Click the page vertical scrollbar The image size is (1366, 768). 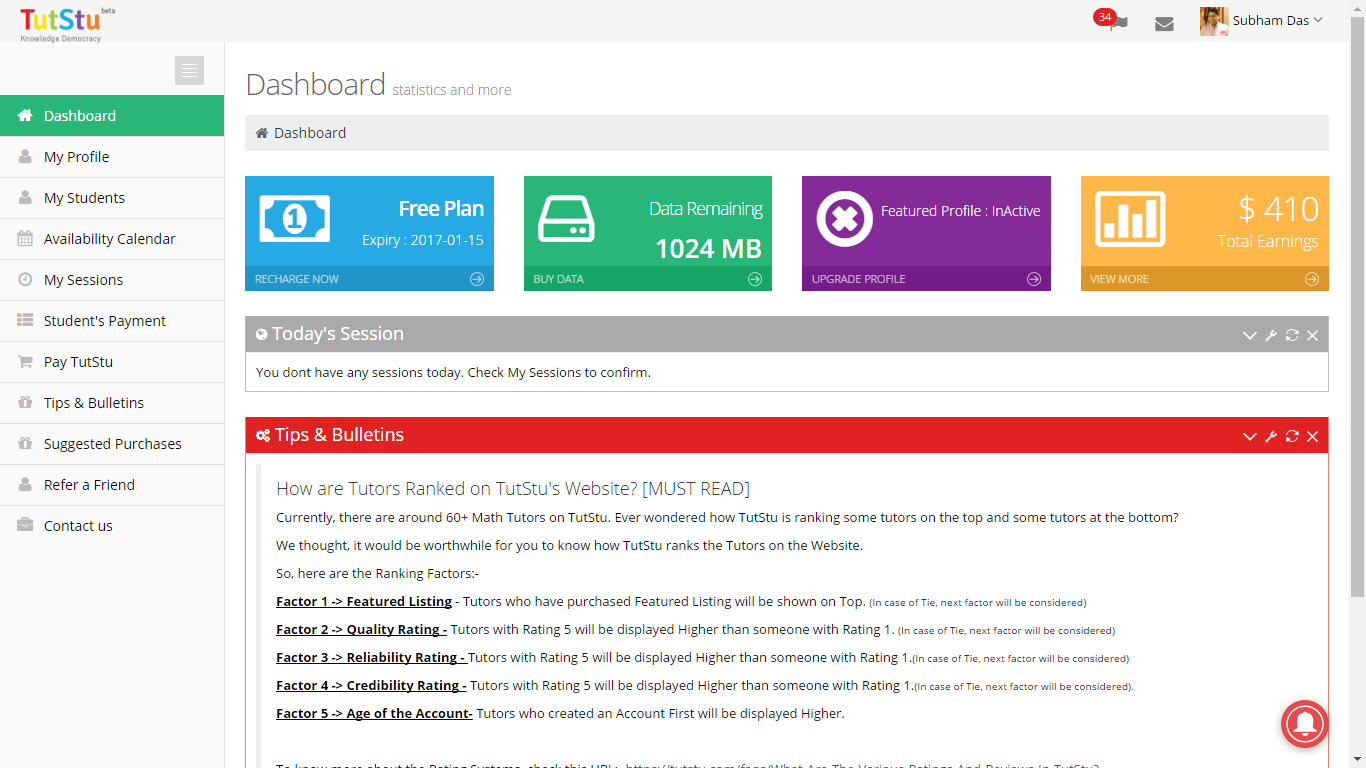[1357, 305]
